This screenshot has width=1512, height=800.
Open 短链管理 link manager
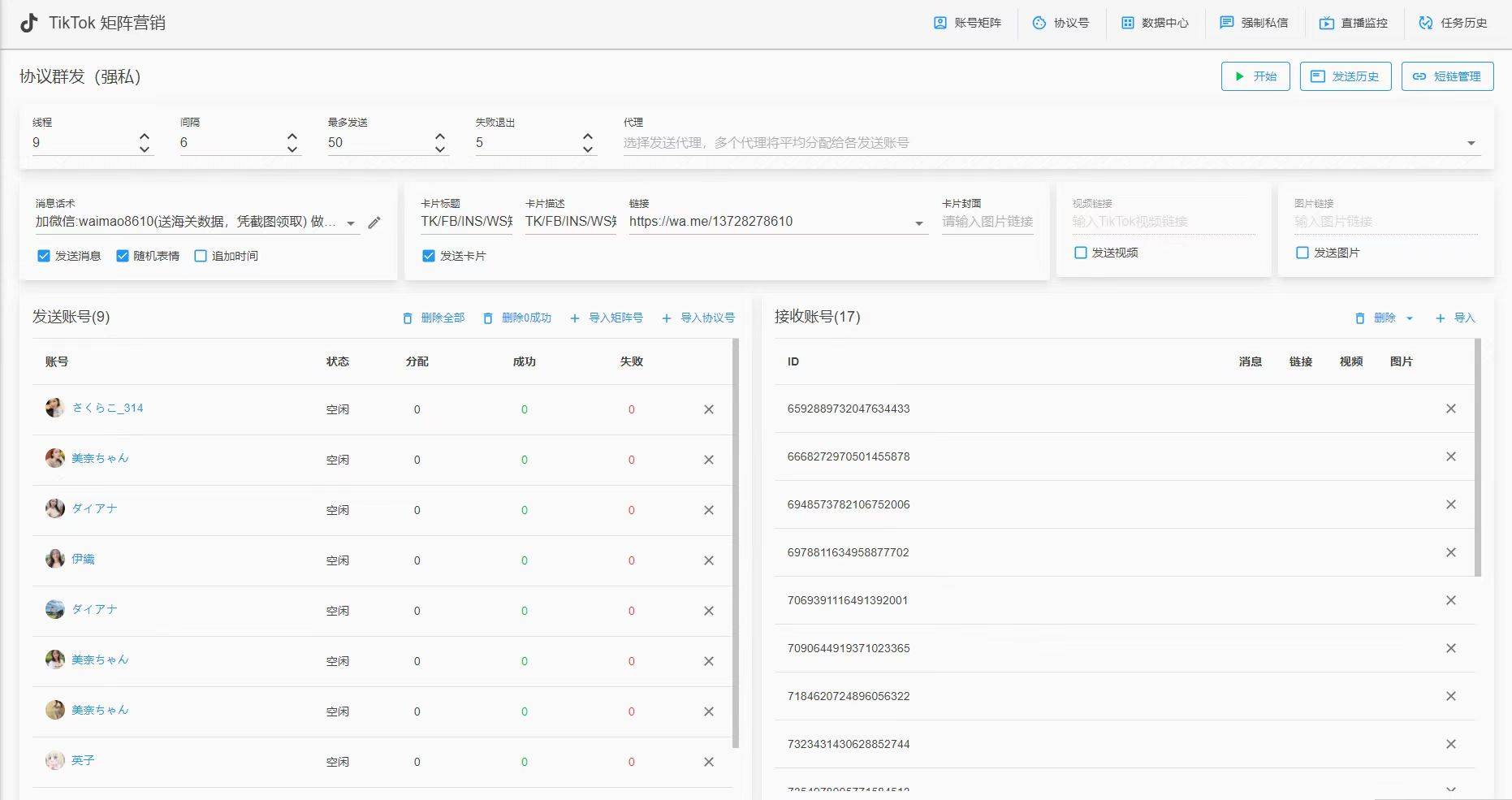tap(1447, 76)
